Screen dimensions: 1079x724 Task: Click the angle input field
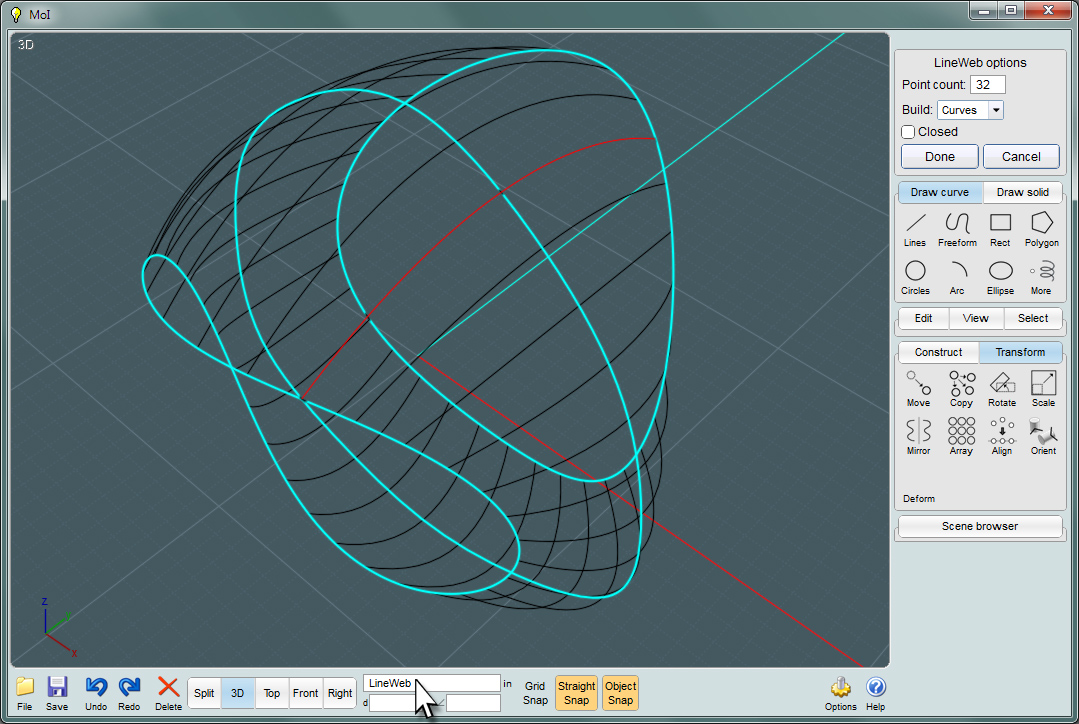[473, 703]
